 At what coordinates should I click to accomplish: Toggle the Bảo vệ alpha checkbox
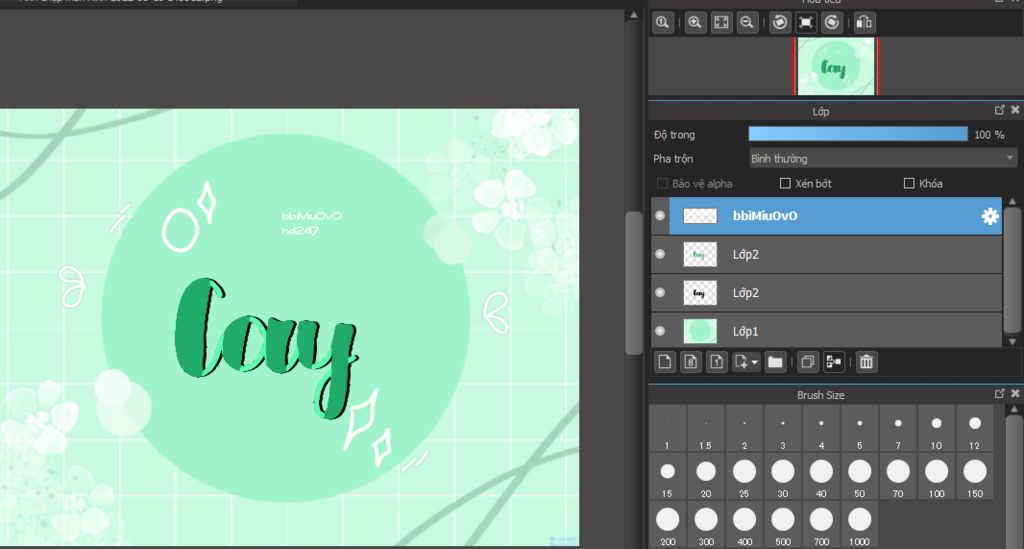(x=662, y=183)
